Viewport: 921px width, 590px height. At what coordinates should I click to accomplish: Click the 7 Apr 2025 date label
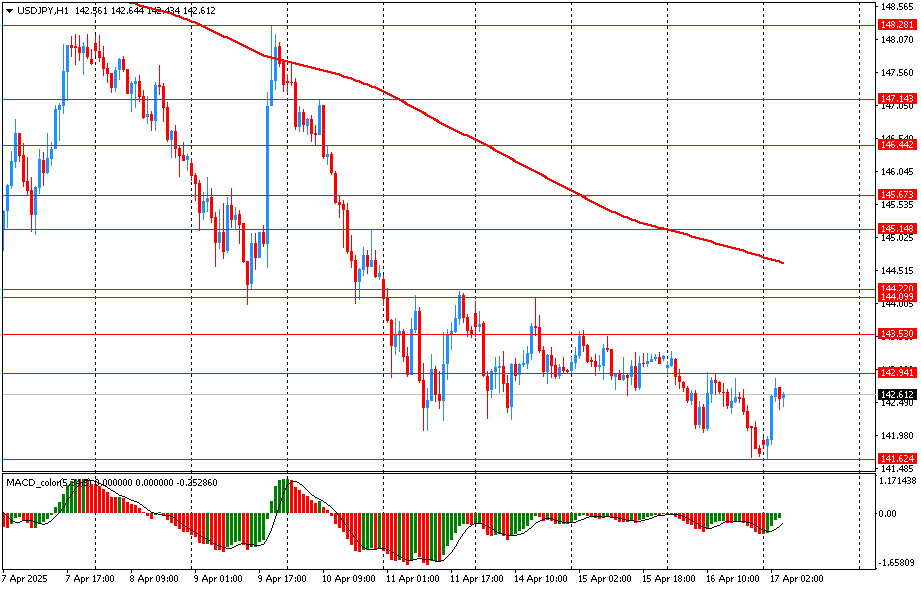click(24, 579)
